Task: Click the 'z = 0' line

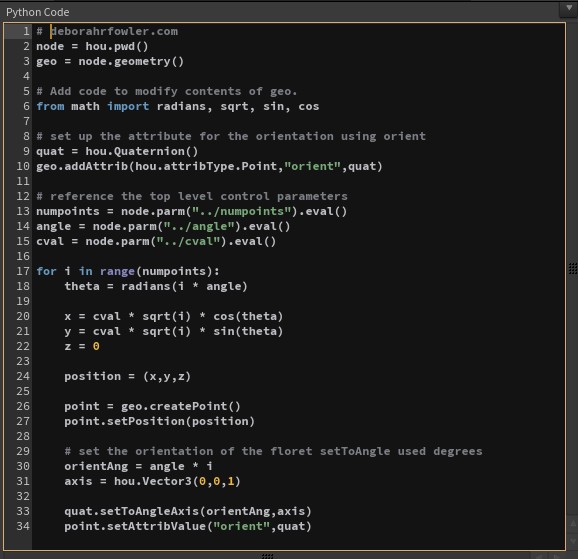Action: click(82, 346)
